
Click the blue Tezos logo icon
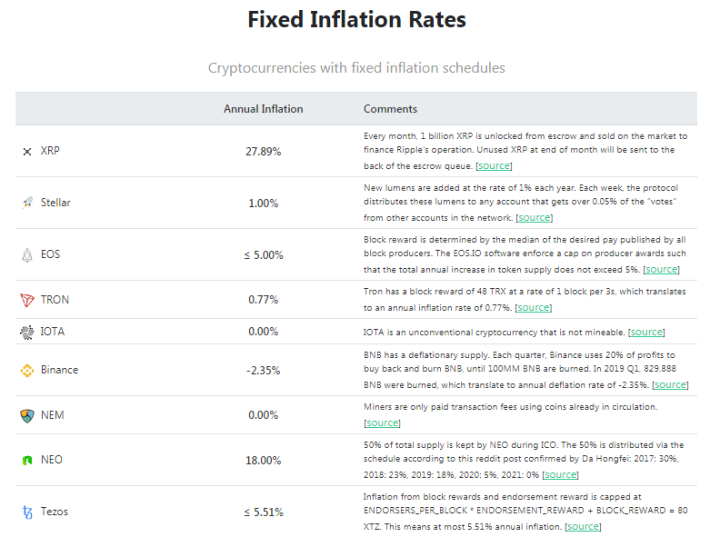(x=28, y=512)
